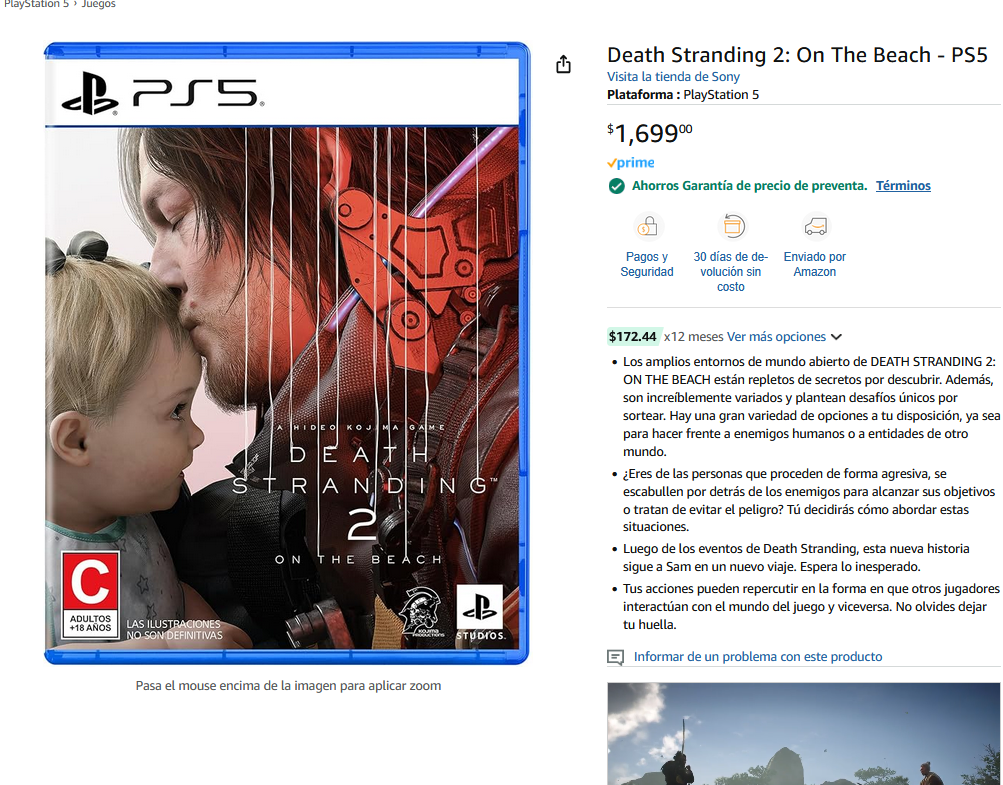Image resolution: width=1003 pixels, height=785 pixels.
Task: Expand the Ver más opciones chevron
Action: (x=836, y=337)
